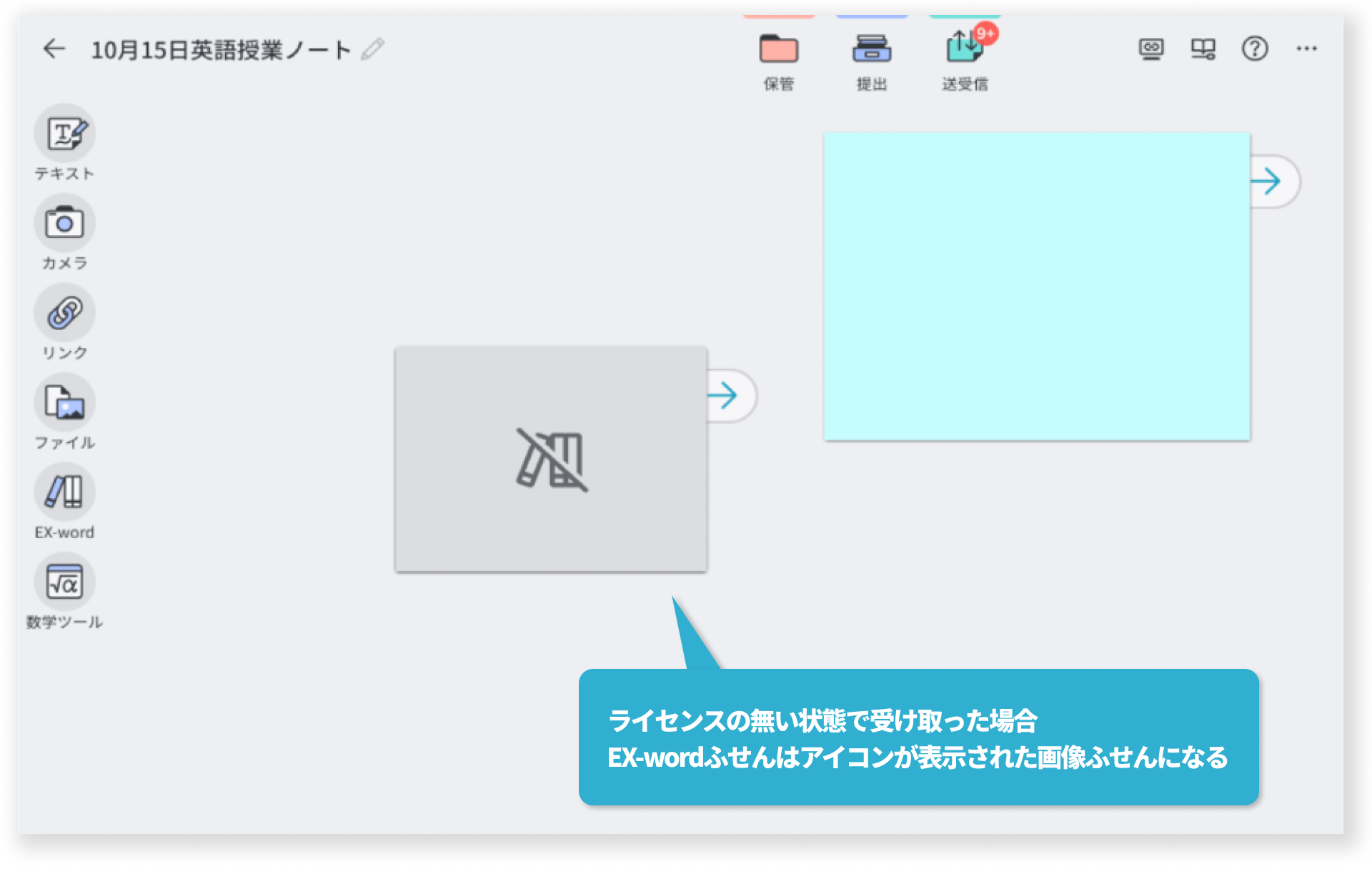Click arrow tab on the cyan card
Viewport: 1372px width, 879px height.
click(1274, 182)
